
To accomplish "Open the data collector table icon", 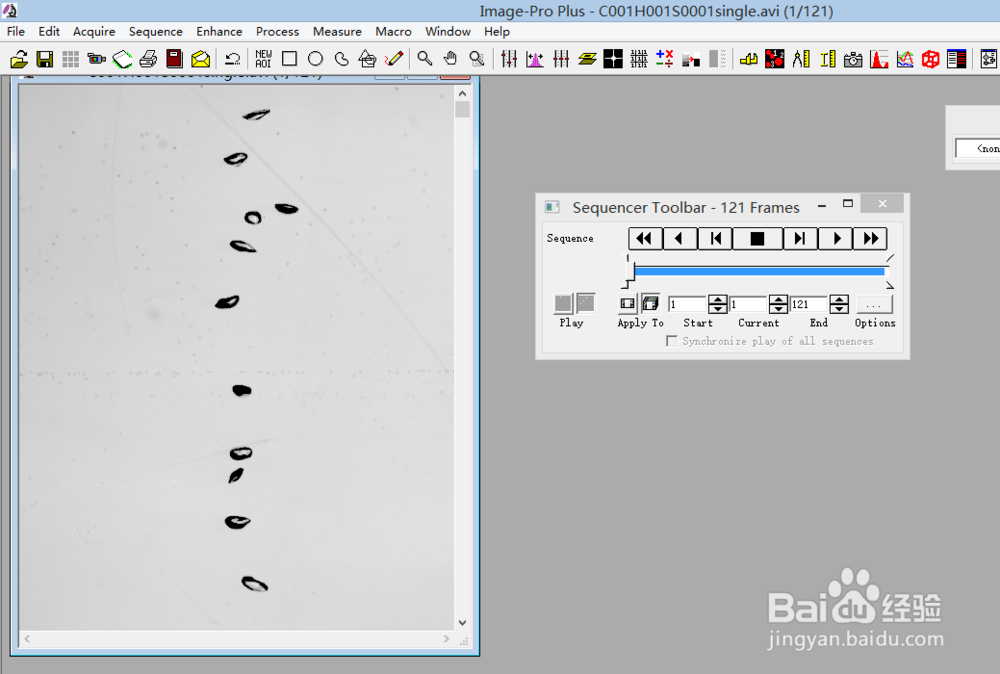I will click(x=957, y=59).
